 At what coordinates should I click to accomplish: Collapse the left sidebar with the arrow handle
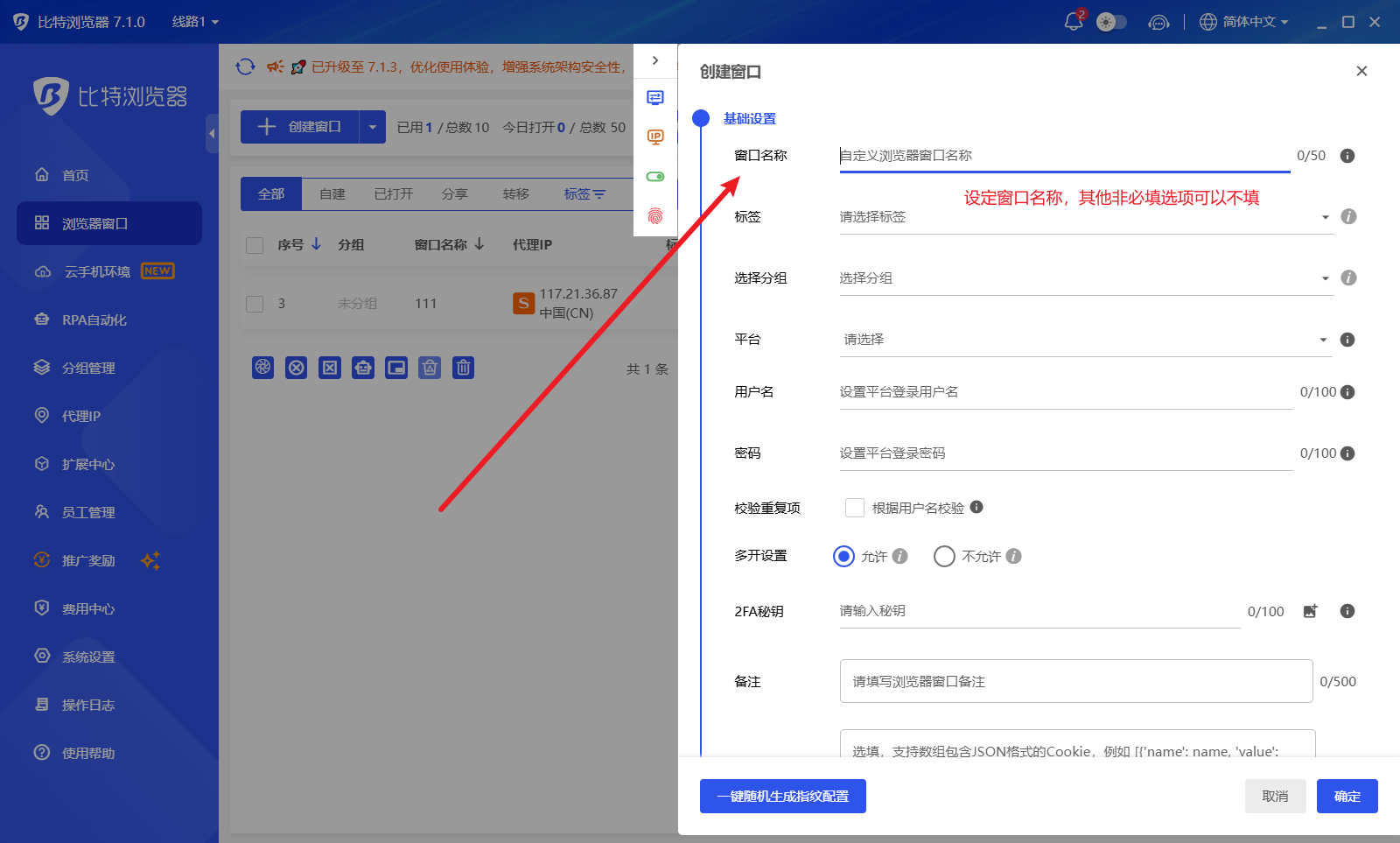[212, 133]
